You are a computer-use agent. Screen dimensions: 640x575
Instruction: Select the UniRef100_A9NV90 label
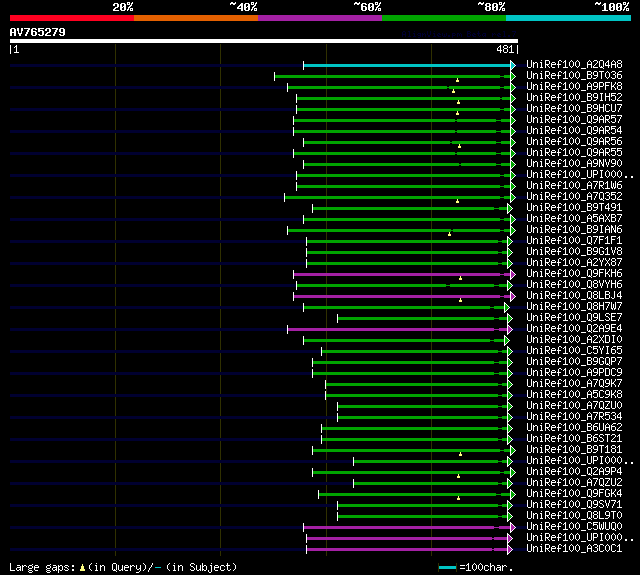pos(574,164)
